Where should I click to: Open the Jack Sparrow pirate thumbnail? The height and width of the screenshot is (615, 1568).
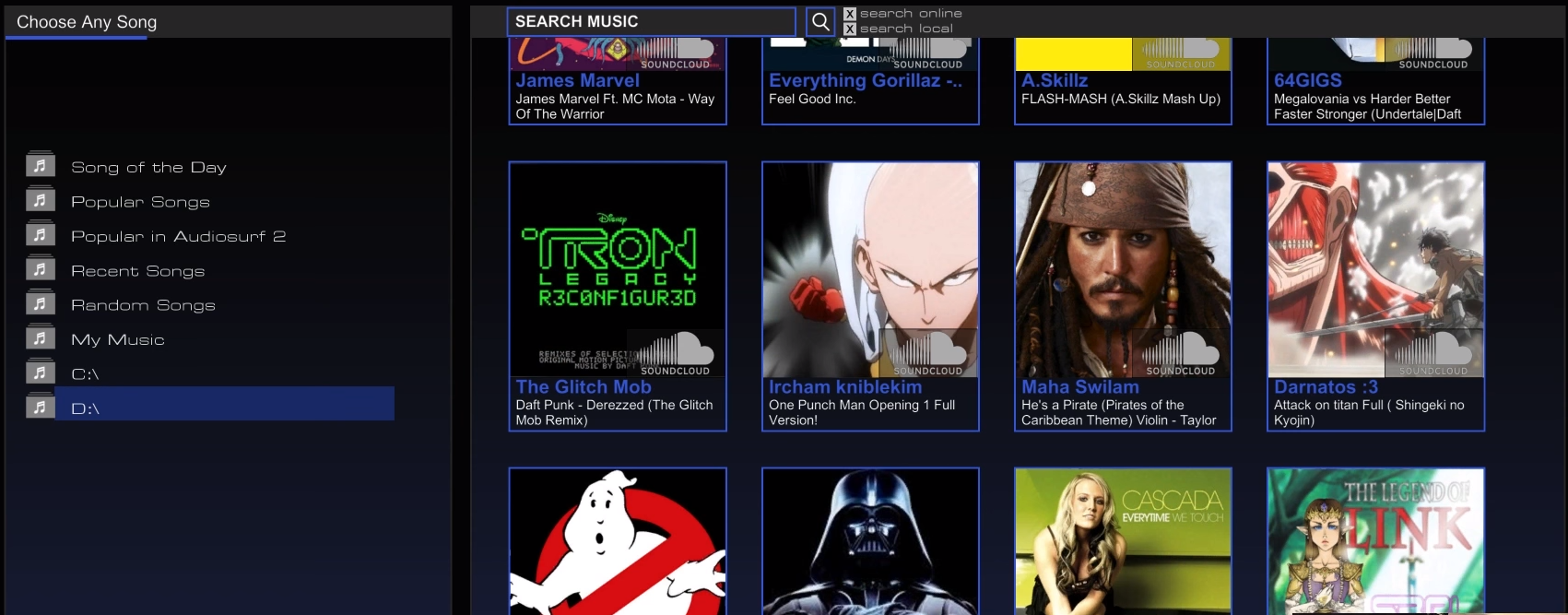pyautogui.click(x=1123, y=270)
